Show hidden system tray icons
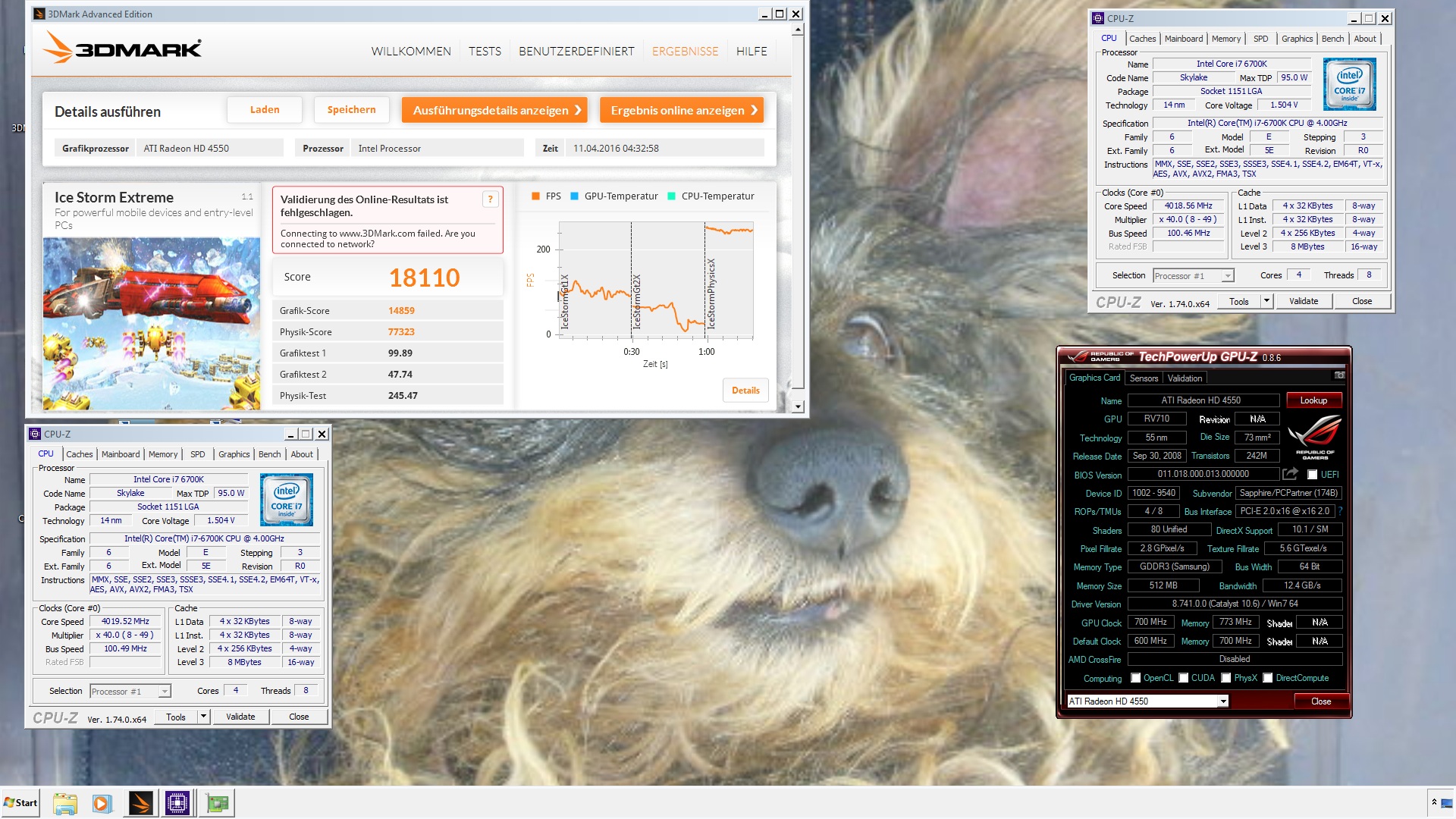Screen dimensions: 1456x819 click(x=1434, y=802)
